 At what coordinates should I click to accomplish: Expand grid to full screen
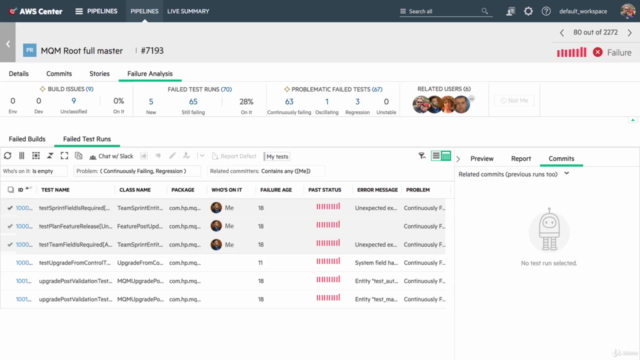[64, 156]
